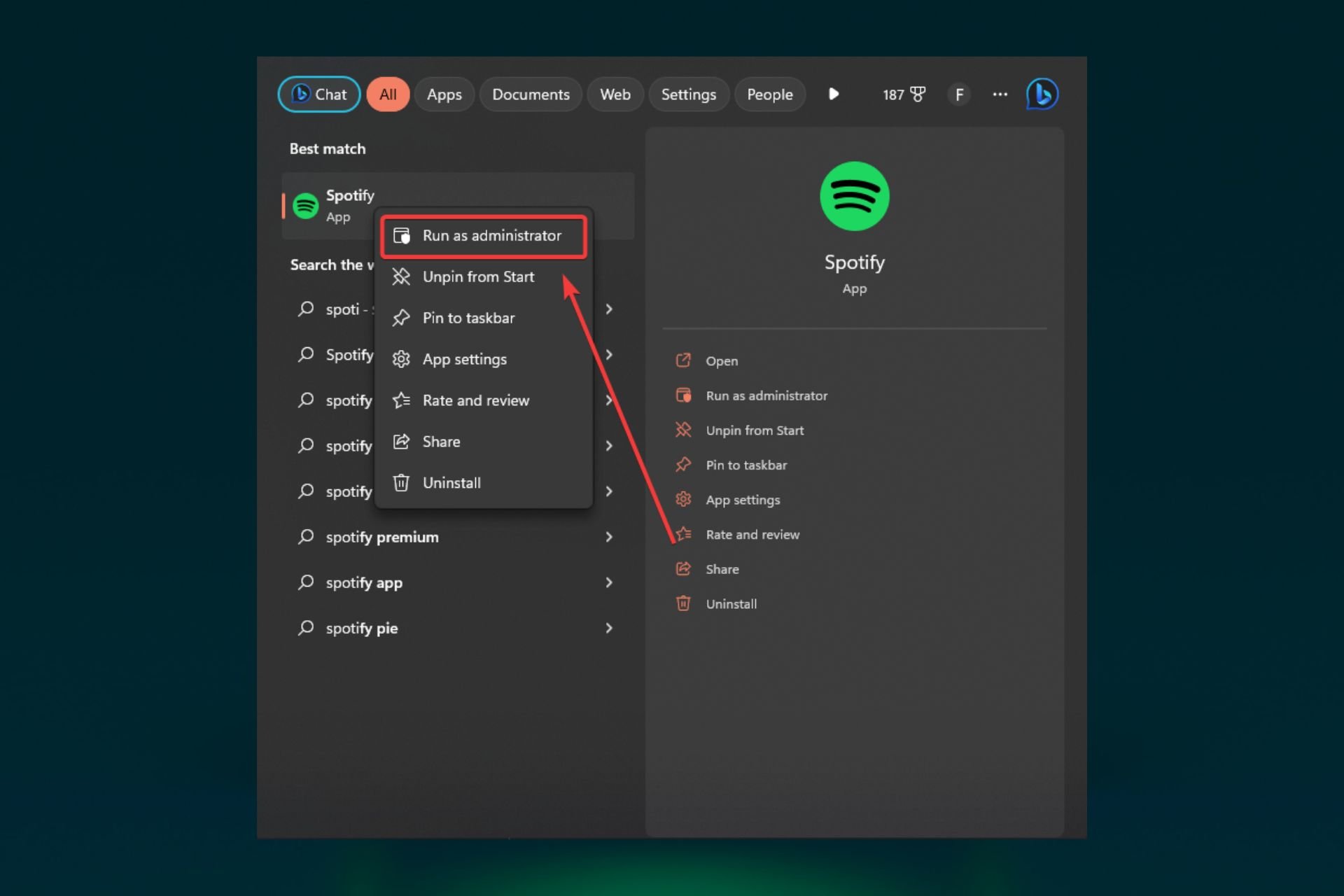Click Share in the details pane
This screenshot has height=896, width=1344.
coord(722,569)
